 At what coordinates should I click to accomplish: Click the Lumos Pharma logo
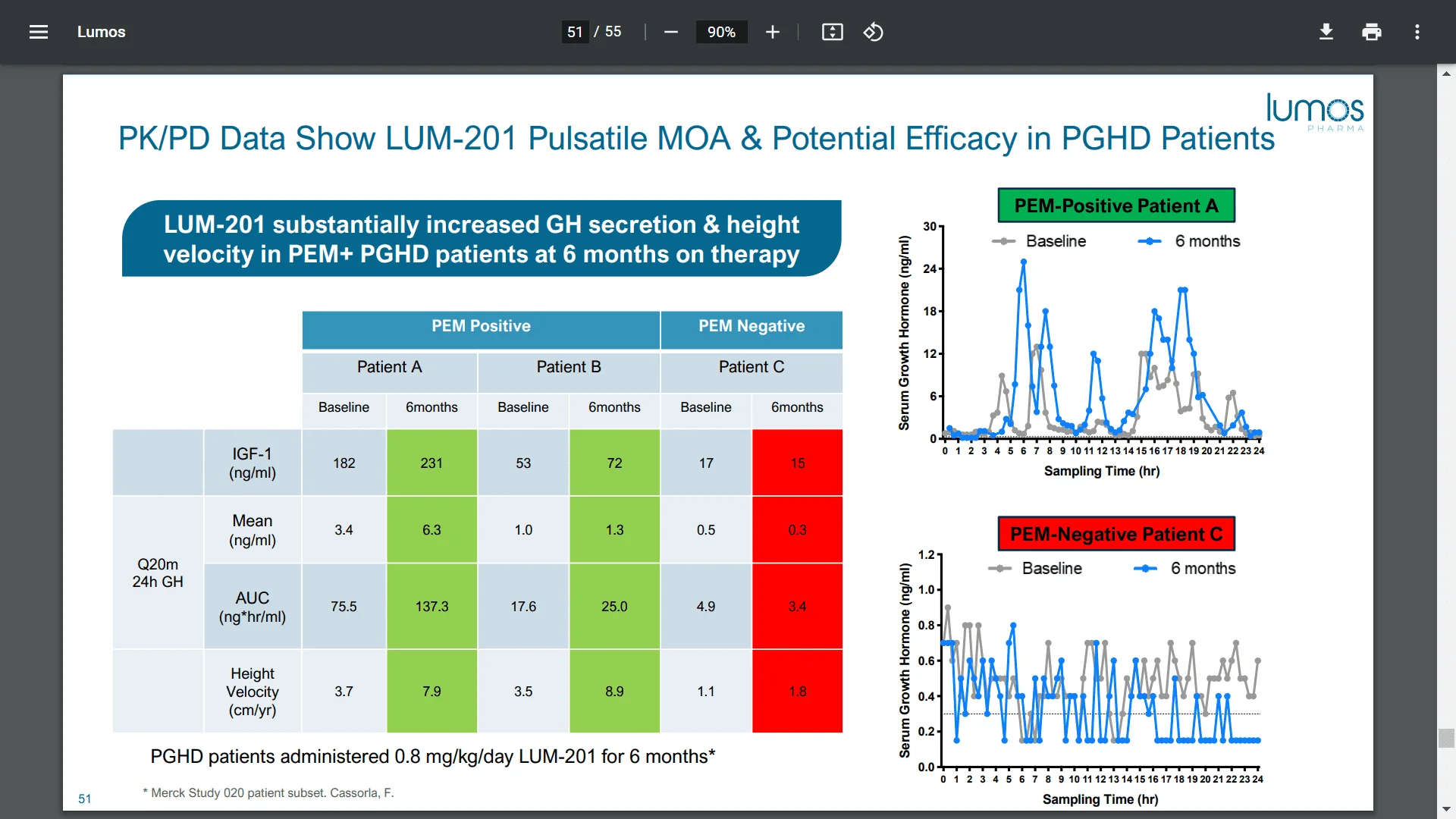click(1316, 111)
